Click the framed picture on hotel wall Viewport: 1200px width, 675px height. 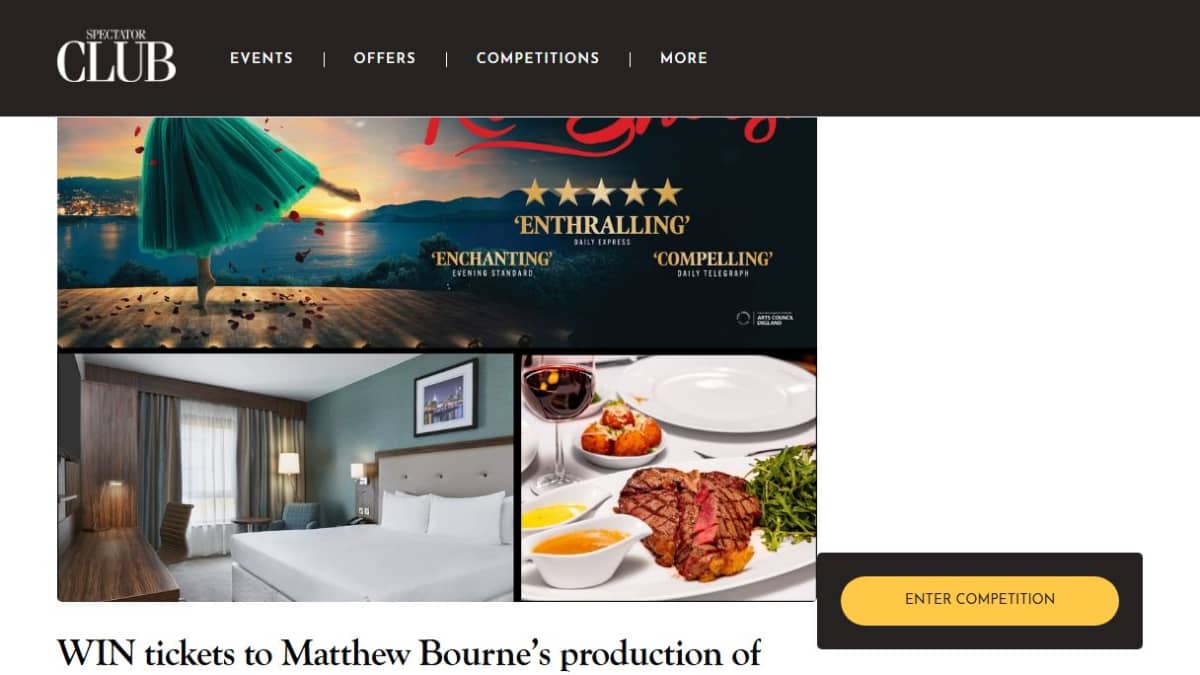[x=445, y=397]
